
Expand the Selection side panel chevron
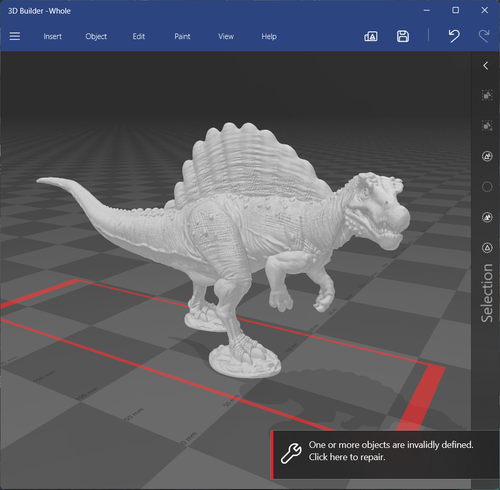point(486,66)
